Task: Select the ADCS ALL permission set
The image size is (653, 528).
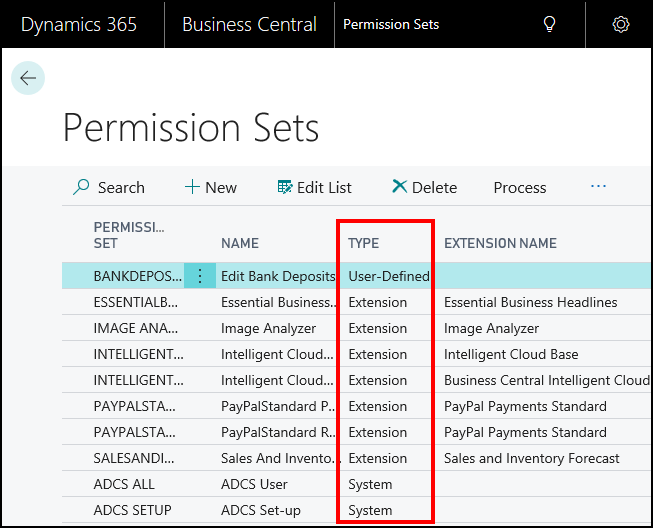Action: tap(124, 484)
